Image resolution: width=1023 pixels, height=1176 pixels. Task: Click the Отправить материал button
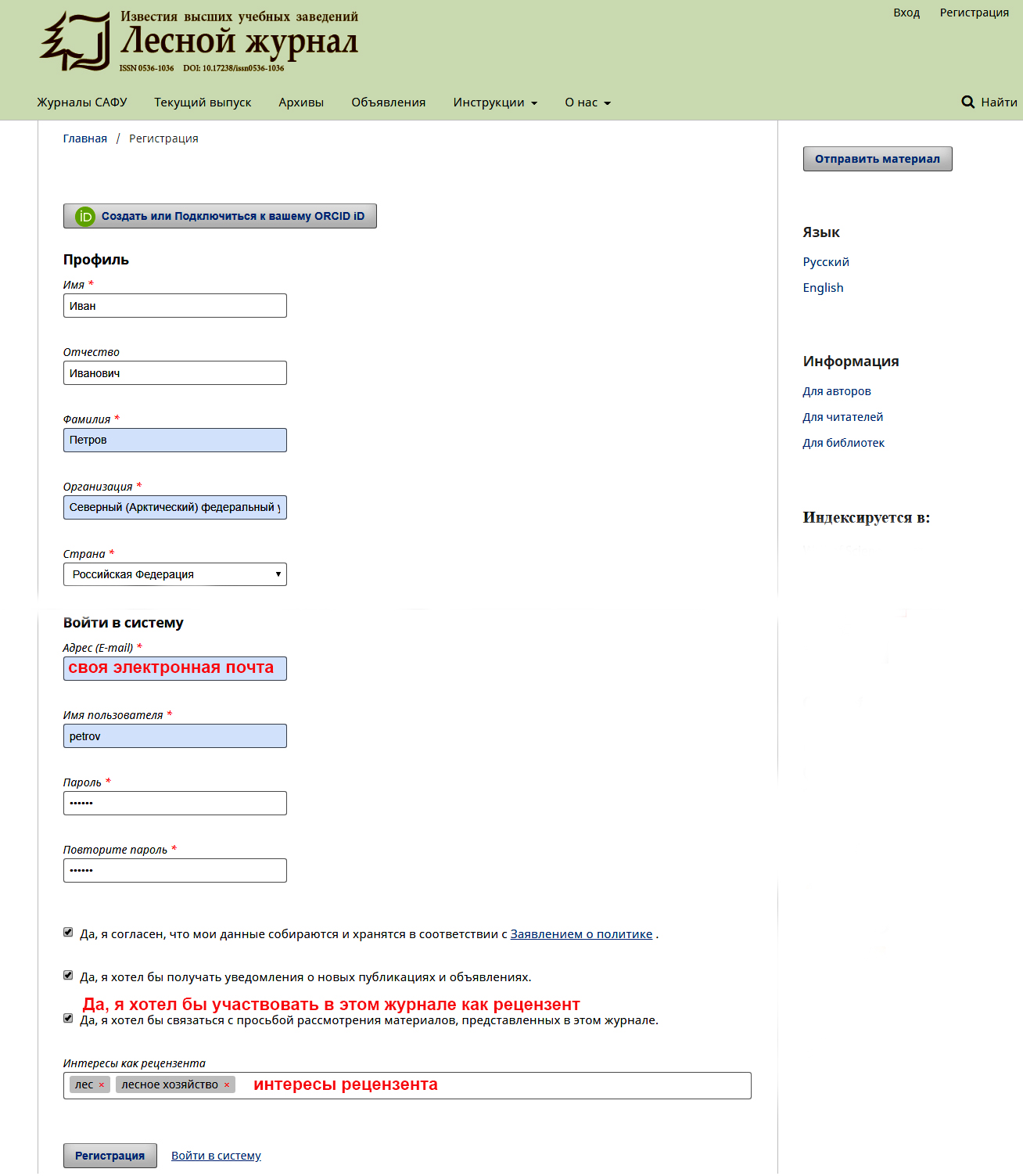(x=877, y=159)
